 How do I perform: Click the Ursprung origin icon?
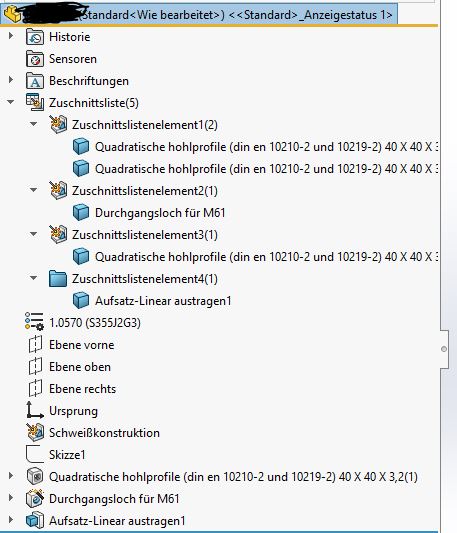click(x=35, y=410)
